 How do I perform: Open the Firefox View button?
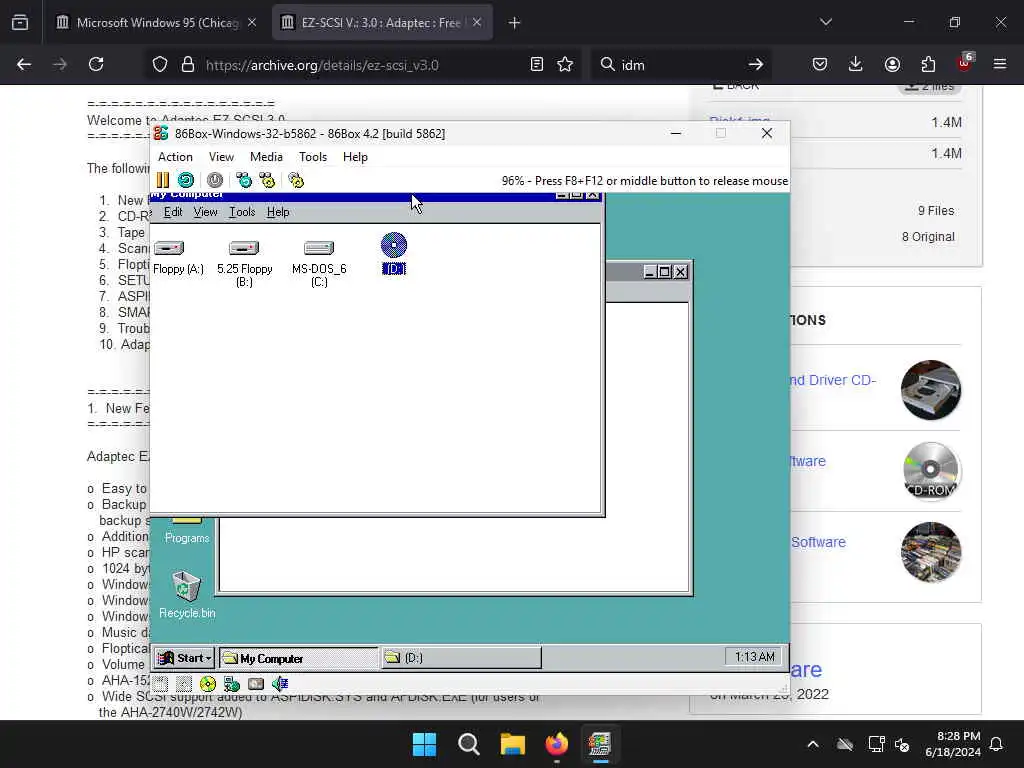[x=20, y=23]
